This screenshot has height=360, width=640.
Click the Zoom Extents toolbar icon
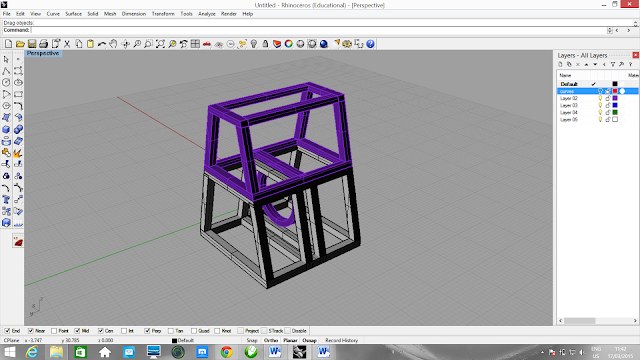coord(160,44)
